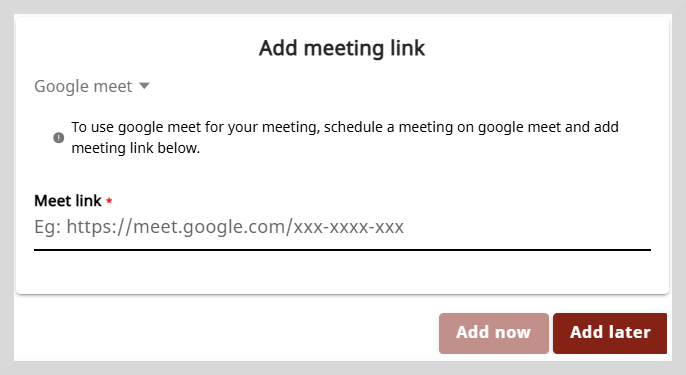The image size is (686, 375).
Task: Focus the Meet link input field
Action: [x=343, y=227]
